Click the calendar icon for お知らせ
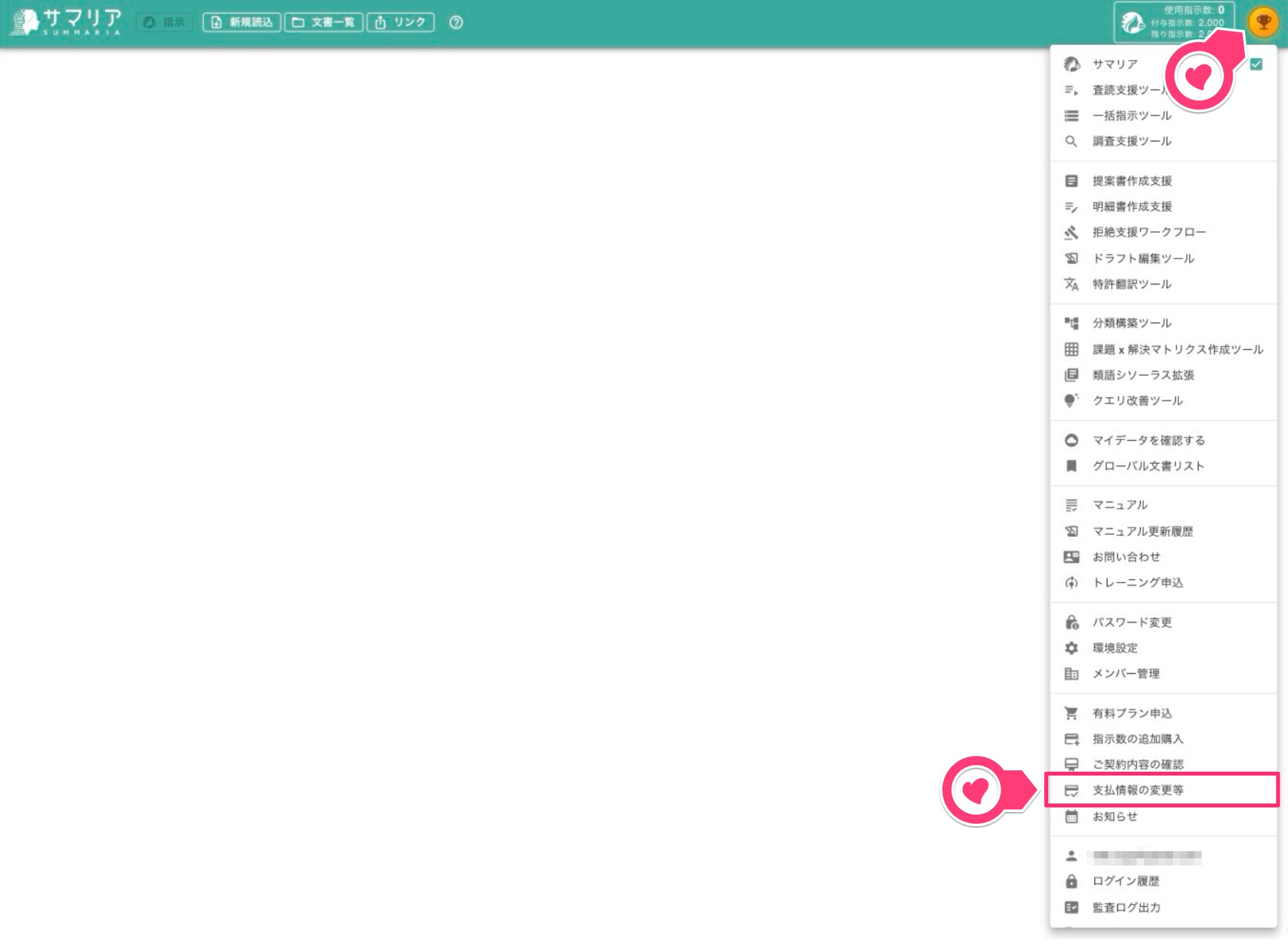 tap(1071, 816)
